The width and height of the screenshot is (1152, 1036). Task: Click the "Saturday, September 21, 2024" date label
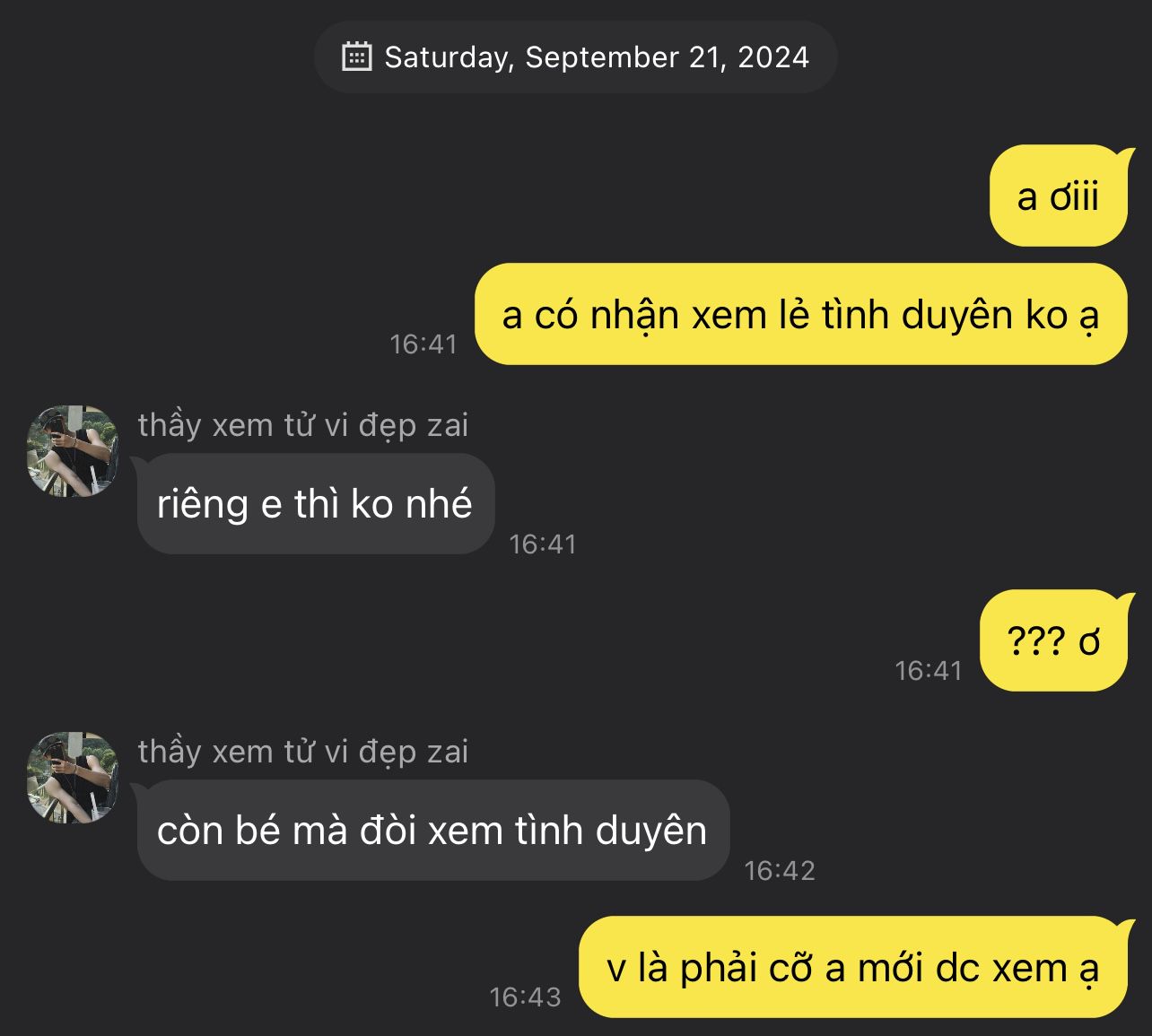(596, 57)
